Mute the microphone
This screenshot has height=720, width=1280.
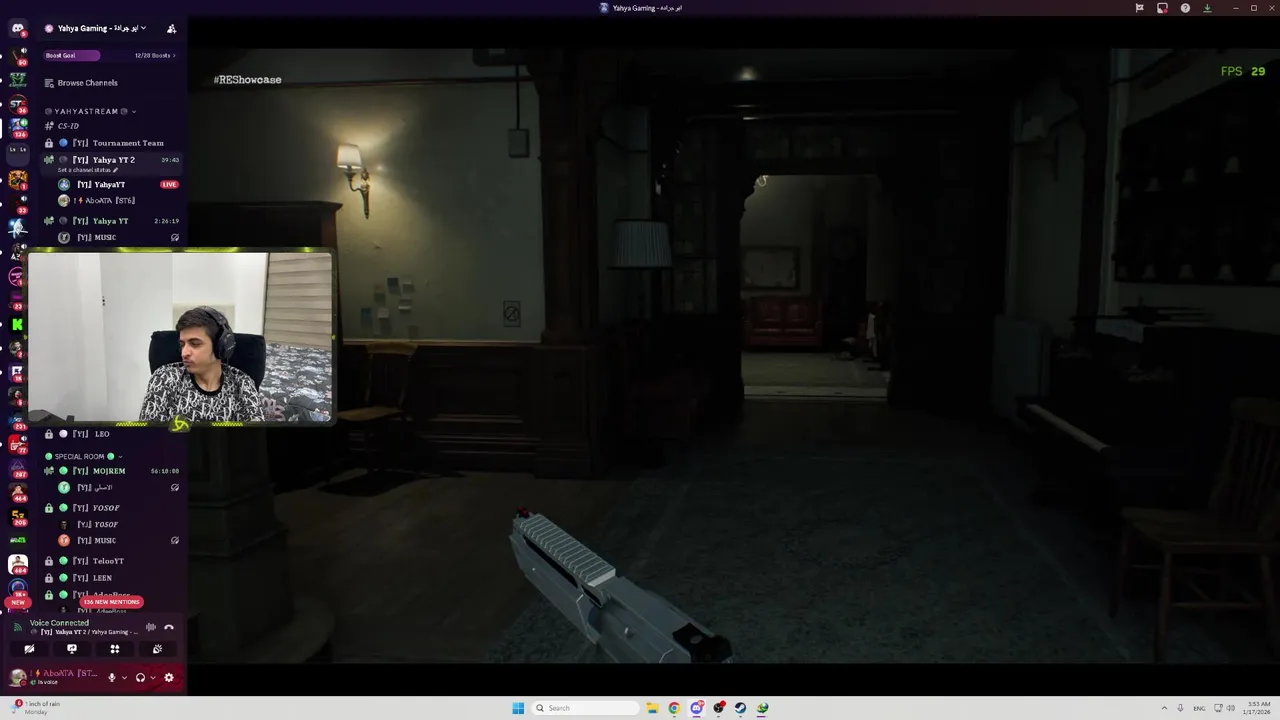point(112,677)
